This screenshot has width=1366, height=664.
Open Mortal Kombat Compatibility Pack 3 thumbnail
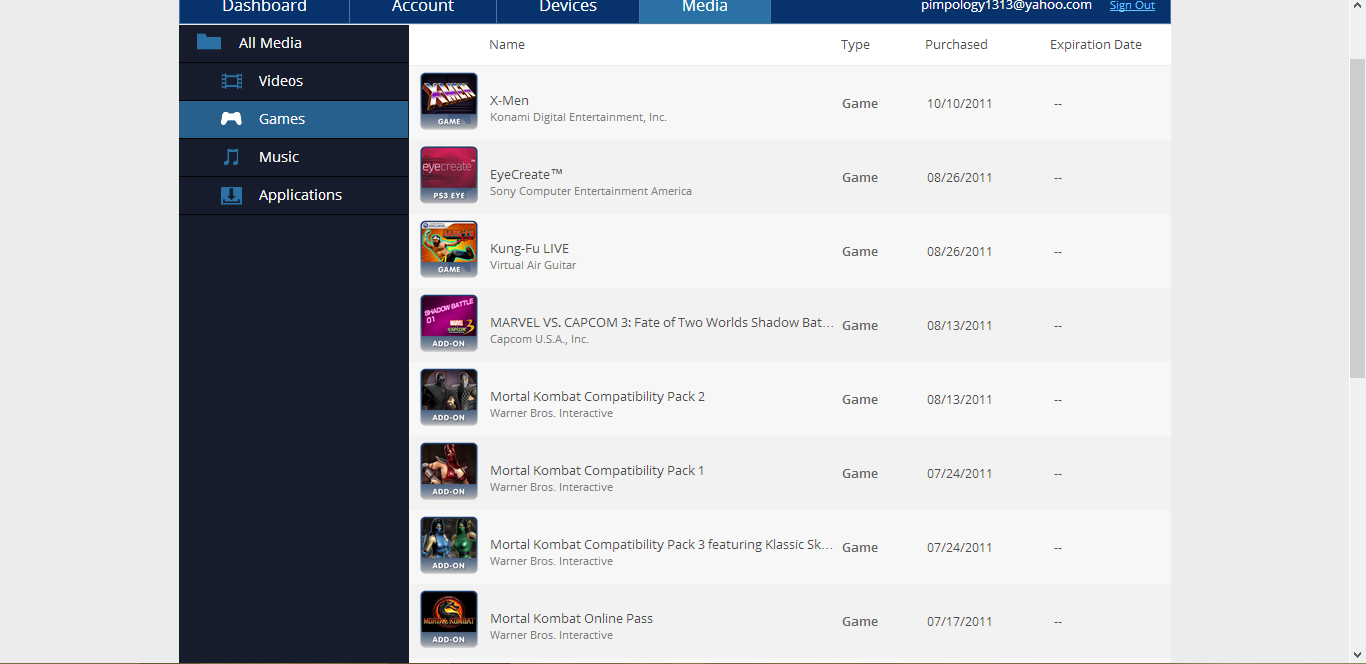click(449, 545)
